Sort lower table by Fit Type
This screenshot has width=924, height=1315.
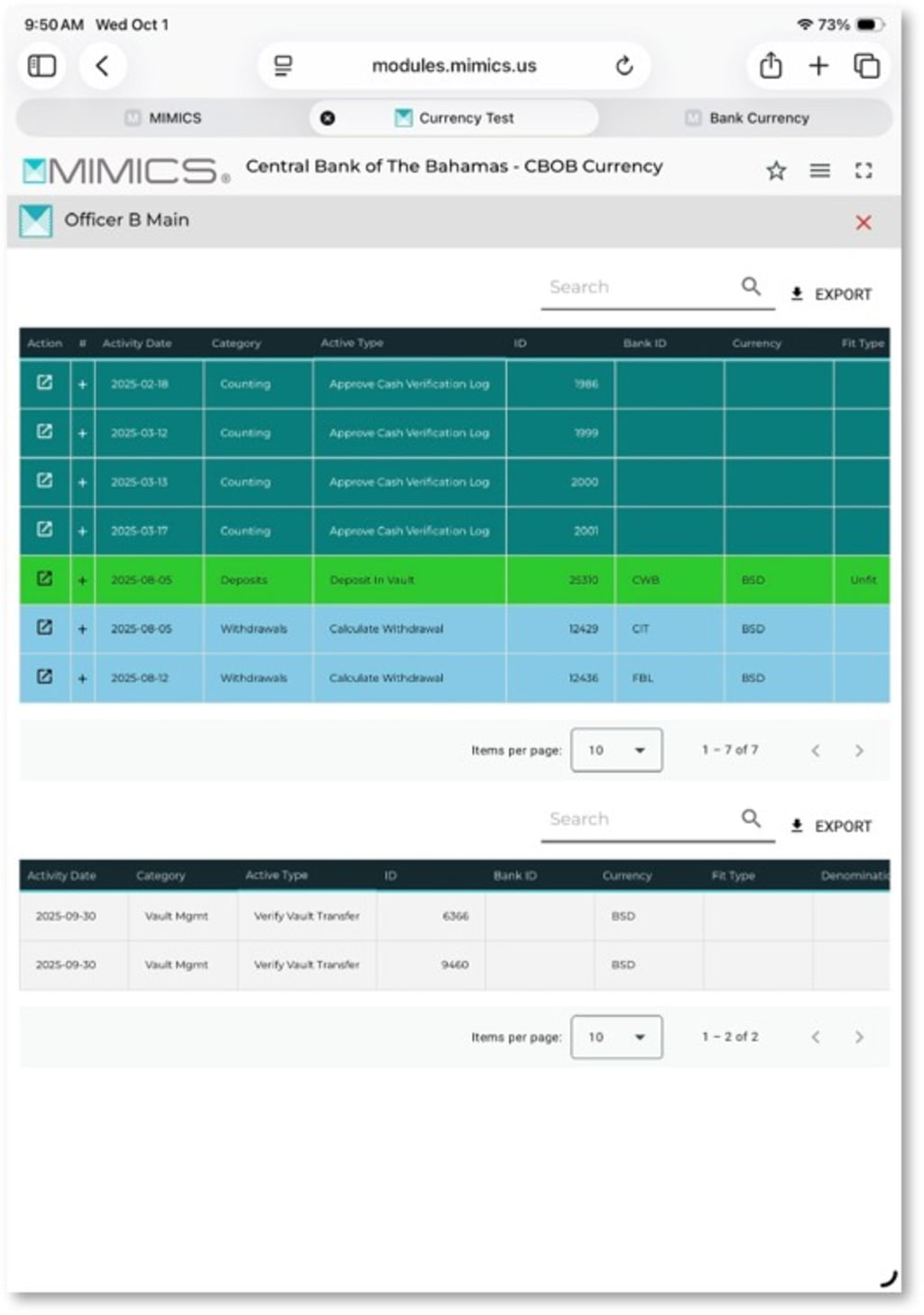pyautogui.click(x=733, y=875)
